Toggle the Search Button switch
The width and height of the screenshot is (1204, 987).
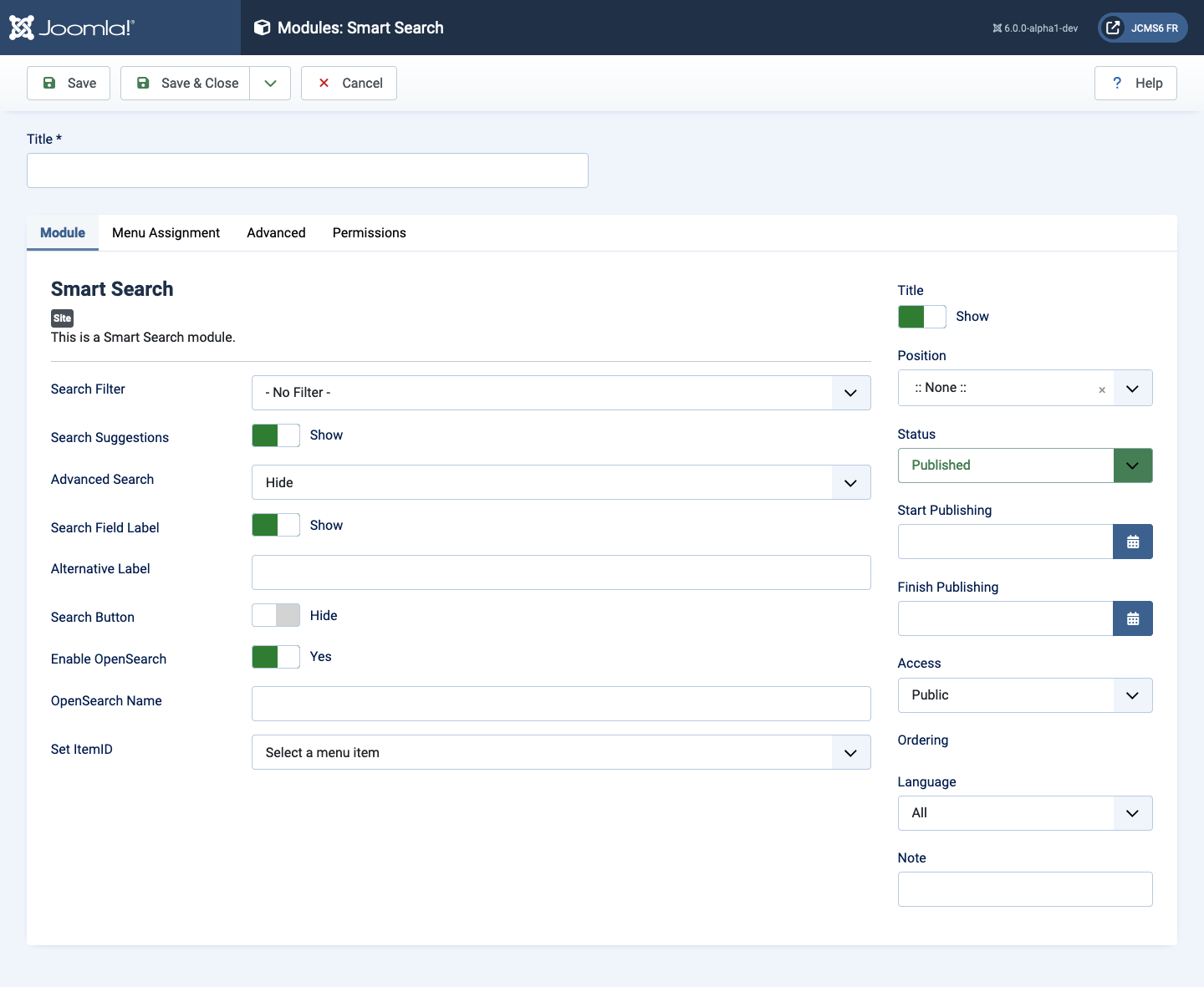pos(276,615)
